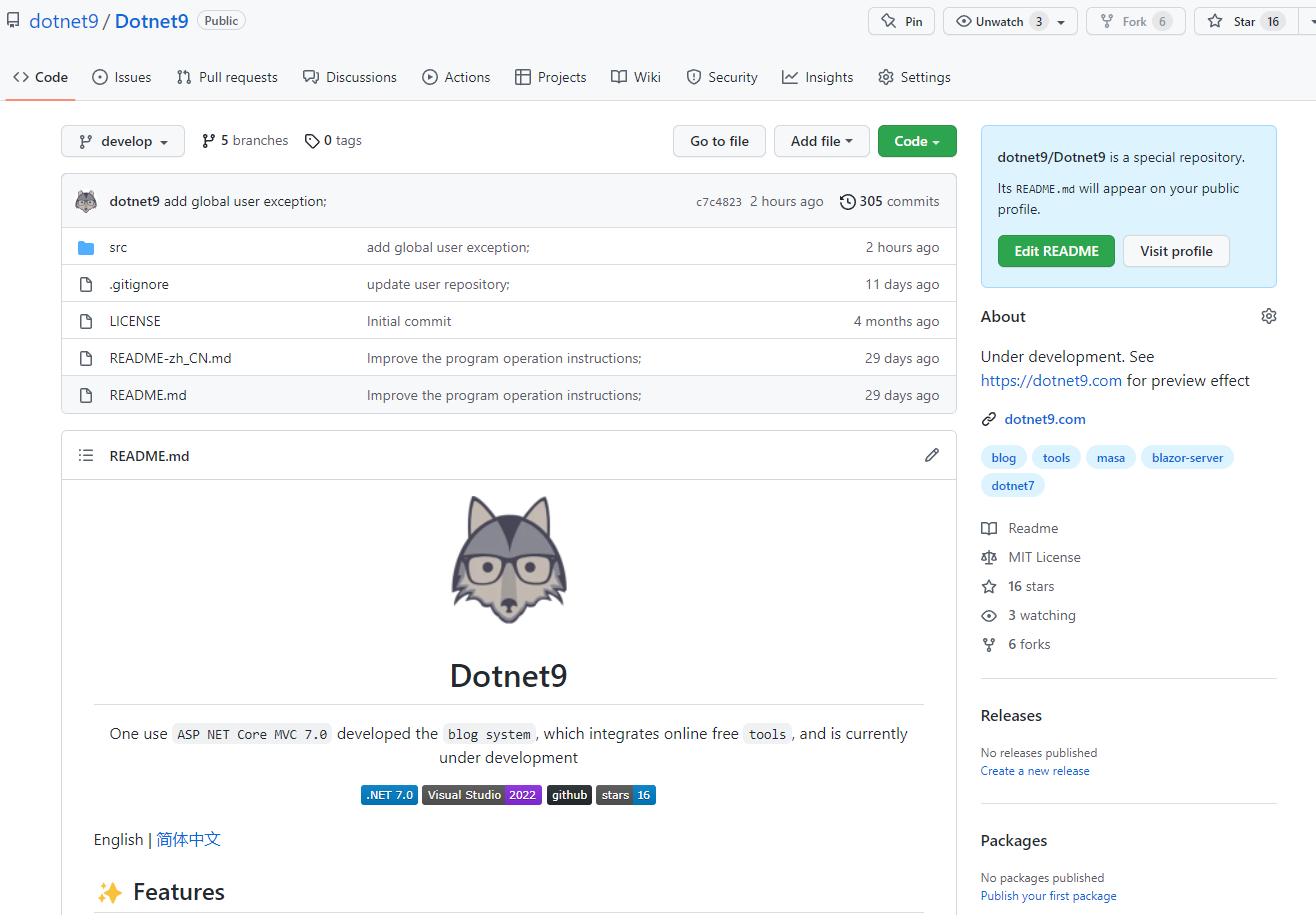Open the Security tab
Viewport: 1316px width, 915px height.
pos(722,77)
